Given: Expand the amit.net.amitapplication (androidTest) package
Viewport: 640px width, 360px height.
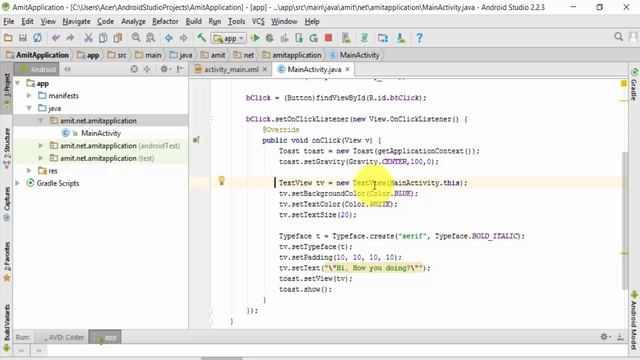Looking at the screenshot, I should coord(40,146).
